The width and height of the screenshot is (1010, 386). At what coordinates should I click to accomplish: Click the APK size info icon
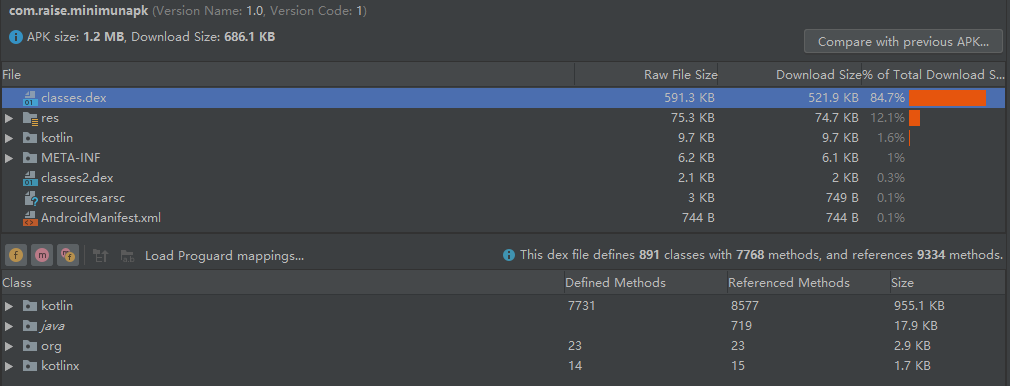point(15,37)
